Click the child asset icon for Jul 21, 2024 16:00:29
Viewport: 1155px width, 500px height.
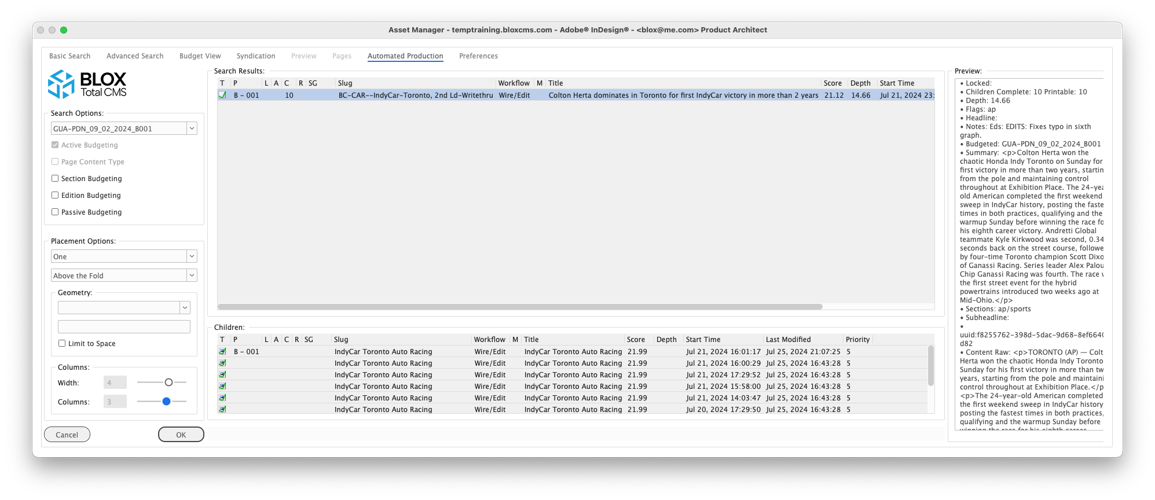click(x=222, y=363)
